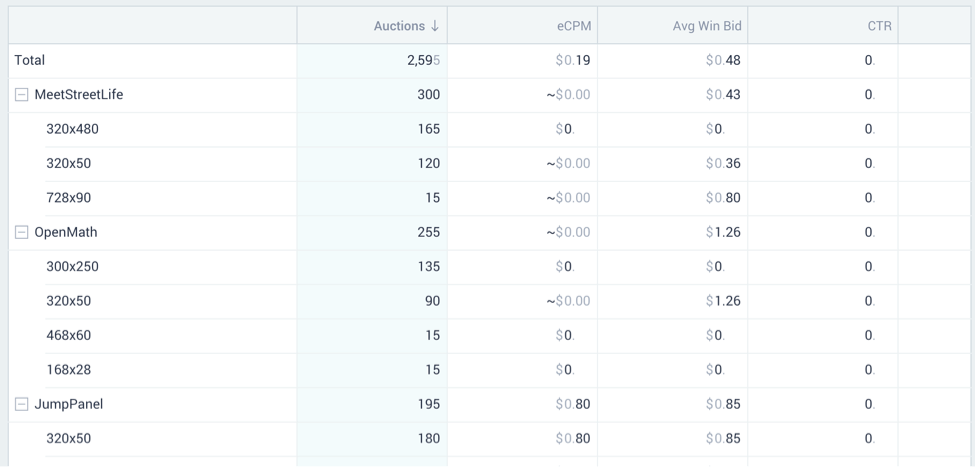Image resolution: width=975 pixels, height=467 pixels.
Task: Sort by Avg Win Bid column
Action: (x=706, y=26)
